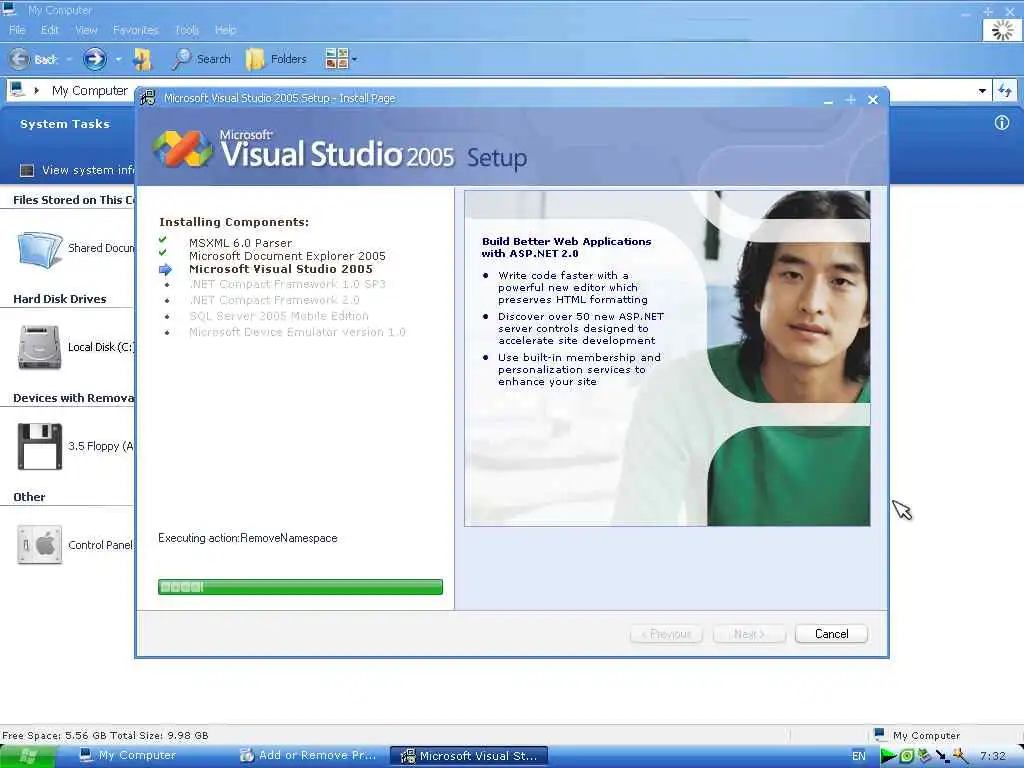Image resolution: width=1024 pixels, height=768 pixels.
Task: Click the system tray clock
Action: [993, 756]
